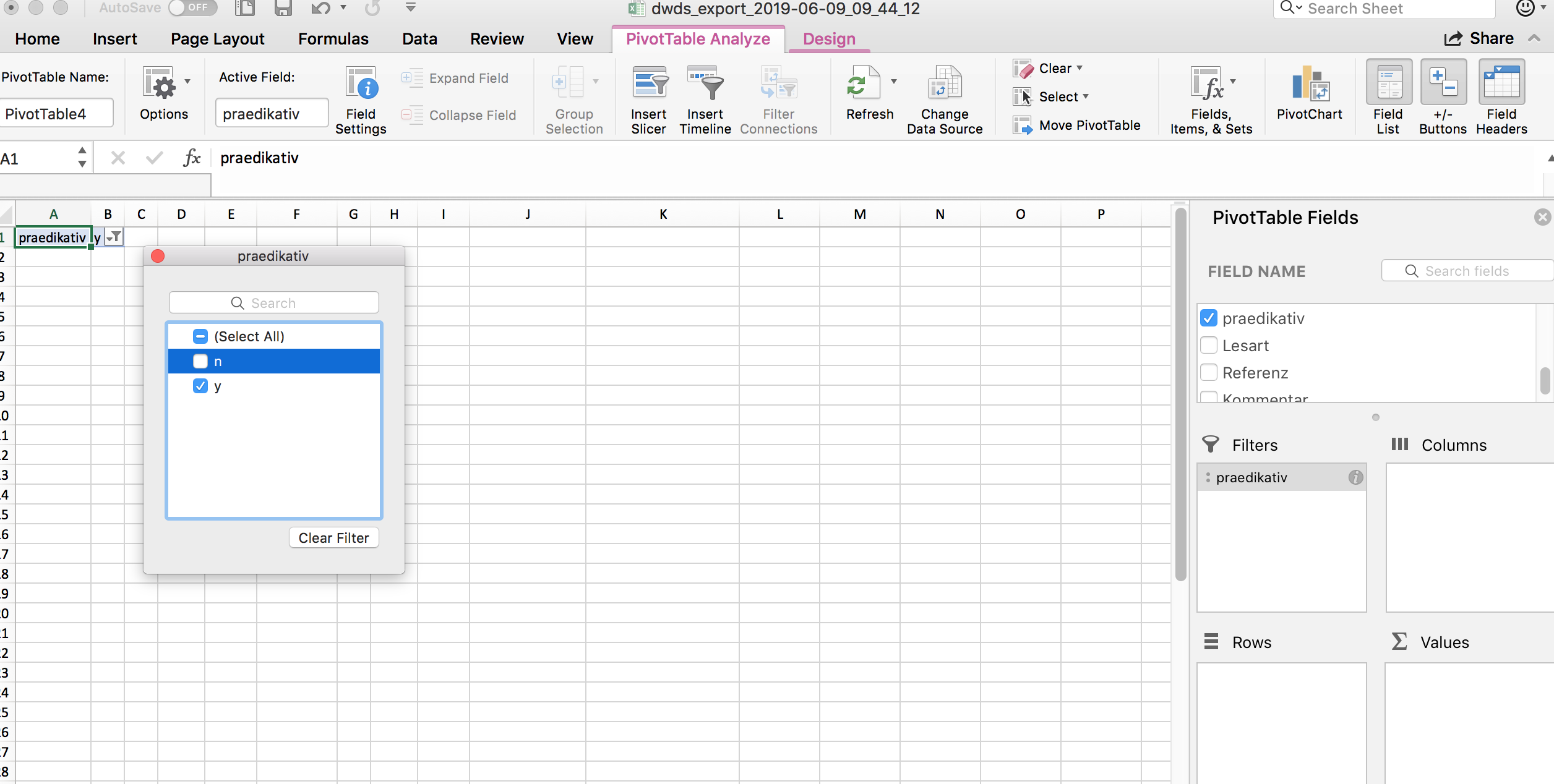
Task: Click the Clear Filter button
Action: [x=333, y=537]
